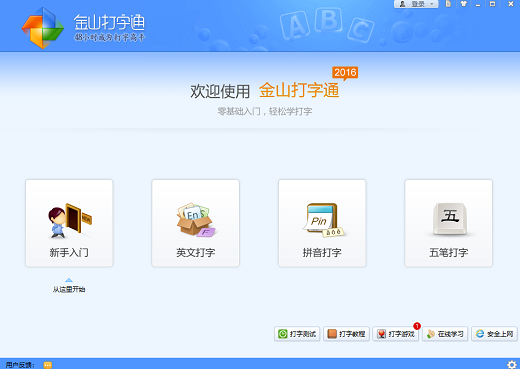
Task: Open 安全上网 safe browsing
Action: coord(494,334)
